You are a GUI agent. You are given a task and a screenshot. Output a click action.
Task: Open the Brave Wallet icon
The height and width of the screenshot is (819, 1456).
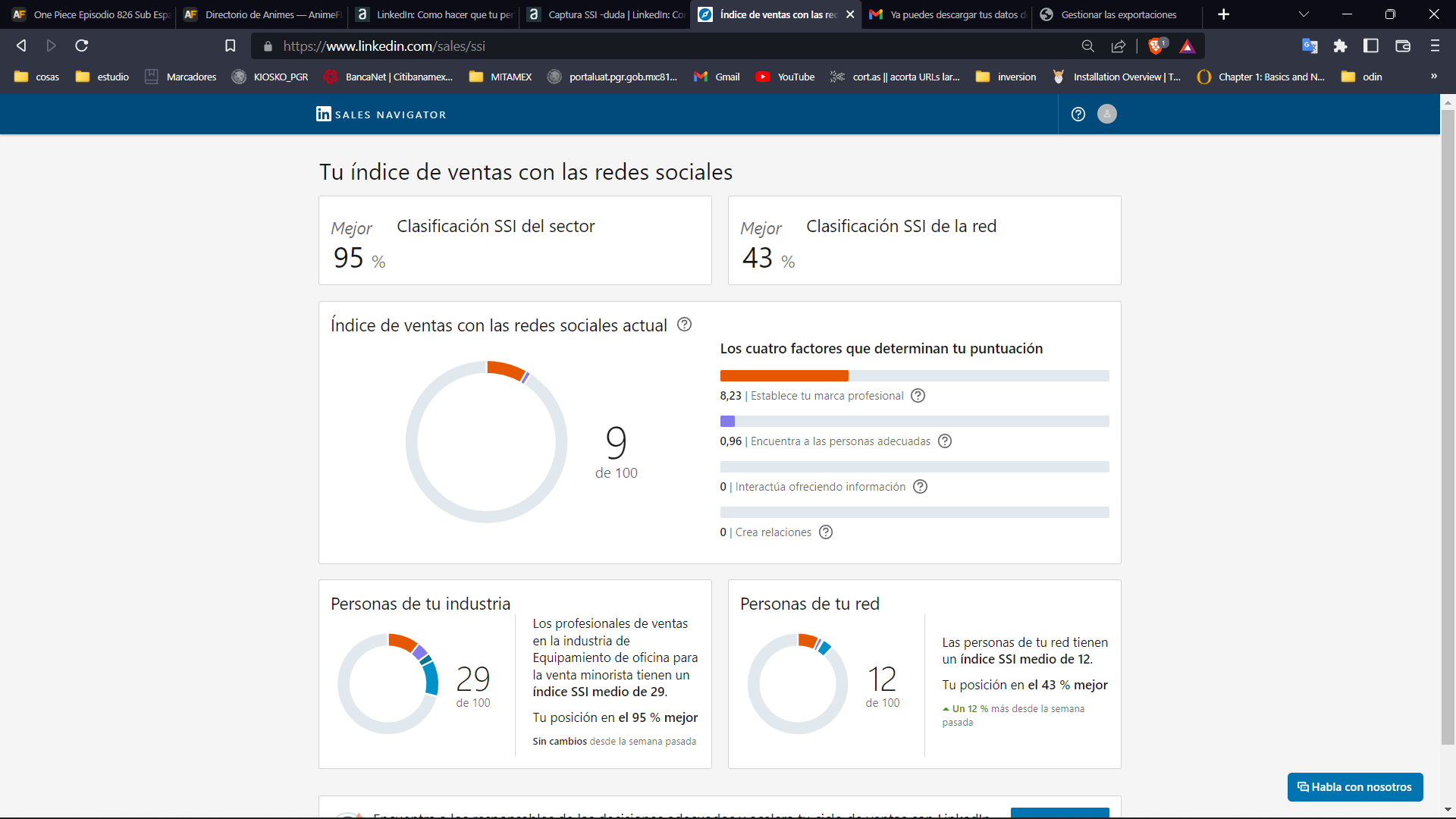(1403, 46)
